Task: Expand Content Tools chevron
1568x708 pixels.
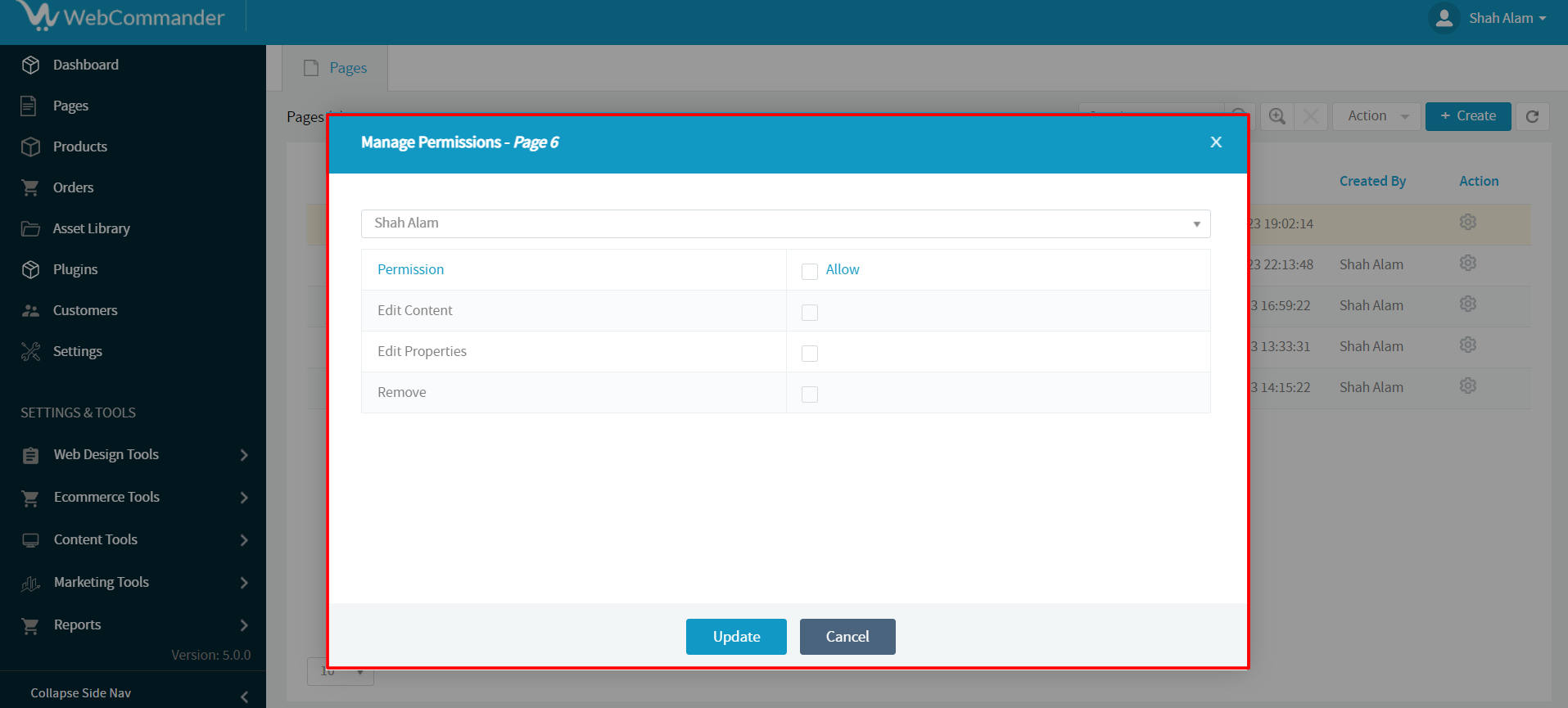Action: click(244, 540)
